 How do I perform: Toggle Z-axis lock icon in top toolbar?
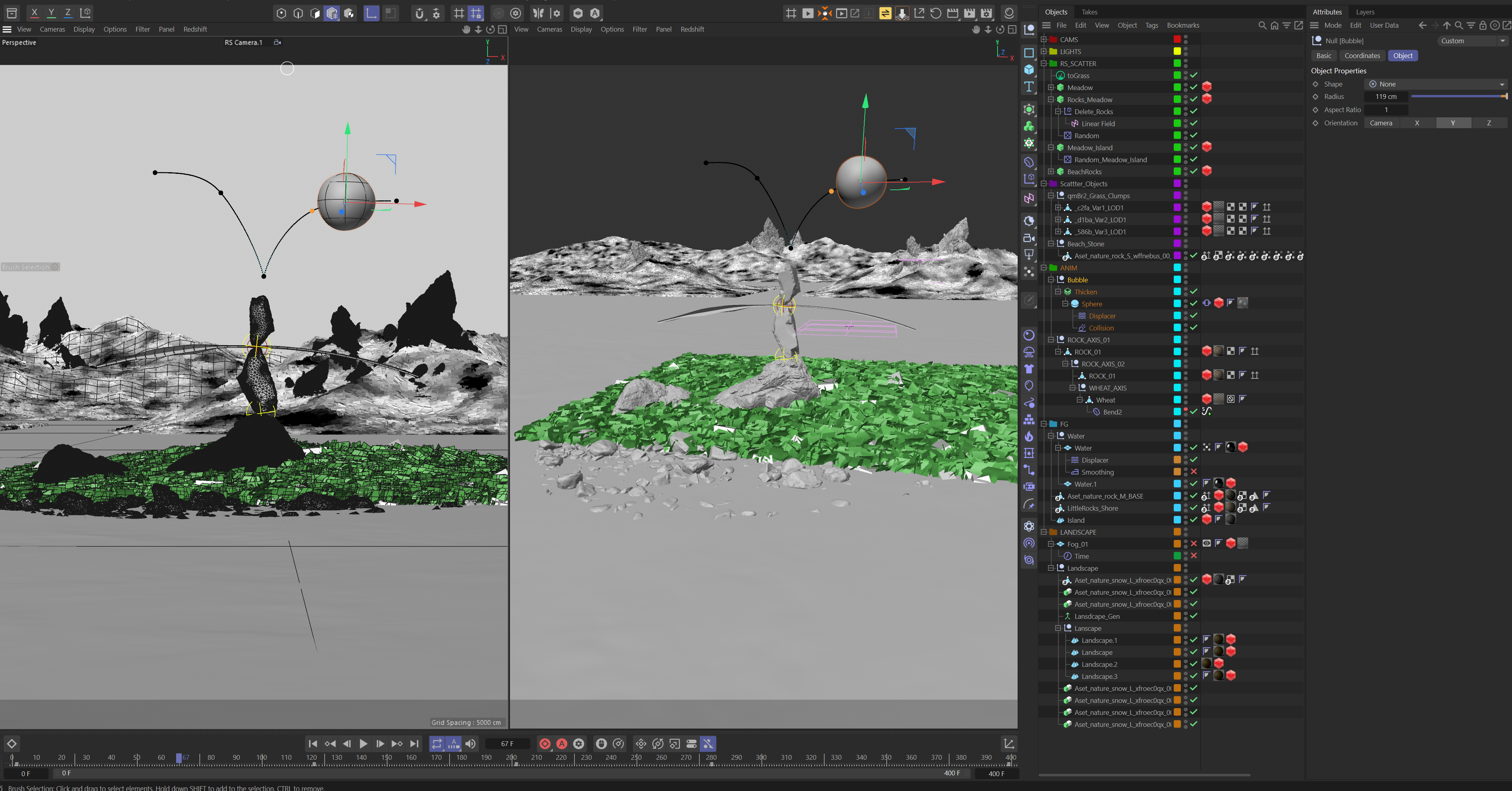click(68, 12)
